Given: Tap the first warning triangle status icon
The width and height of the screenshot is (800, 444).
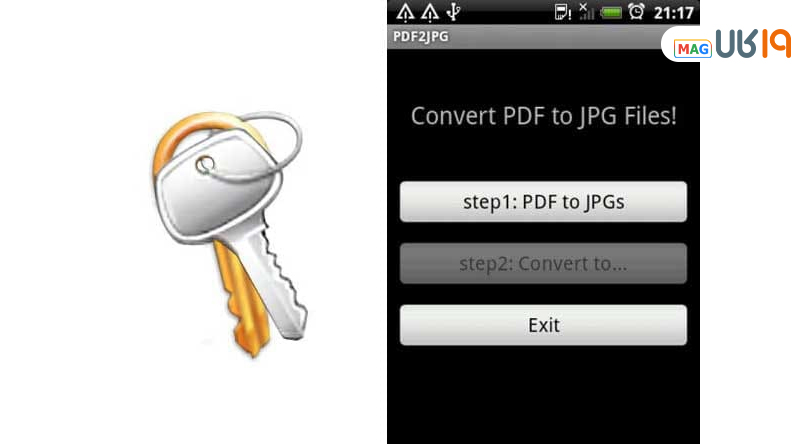Looking at the screenshot, I should tap(406, 12).
